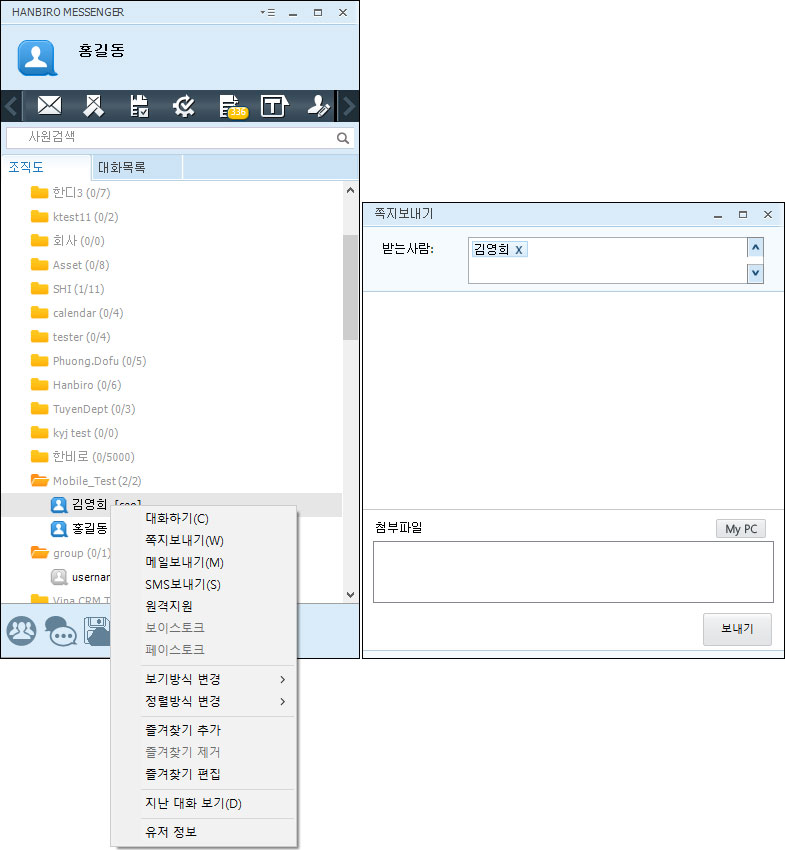
Task: Open the messenger title bar menu dropdown
Action: tap(266, 13)
